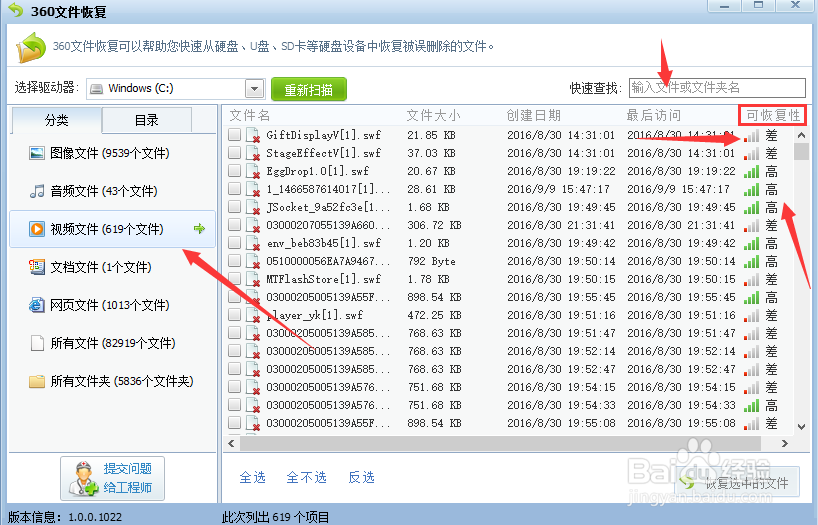Click the image files category icon
The height and width of the screenshot is (525, 818).
click(x=37, y=153)
